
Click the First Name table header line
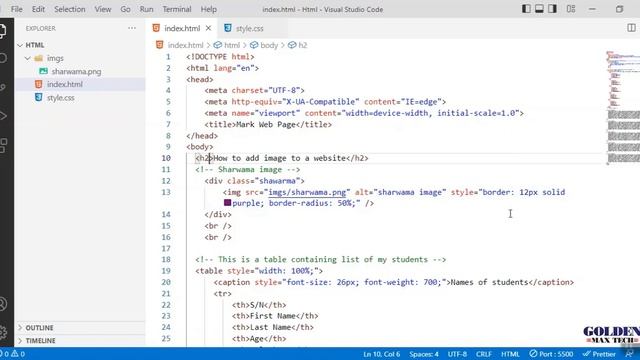(275, 316)
